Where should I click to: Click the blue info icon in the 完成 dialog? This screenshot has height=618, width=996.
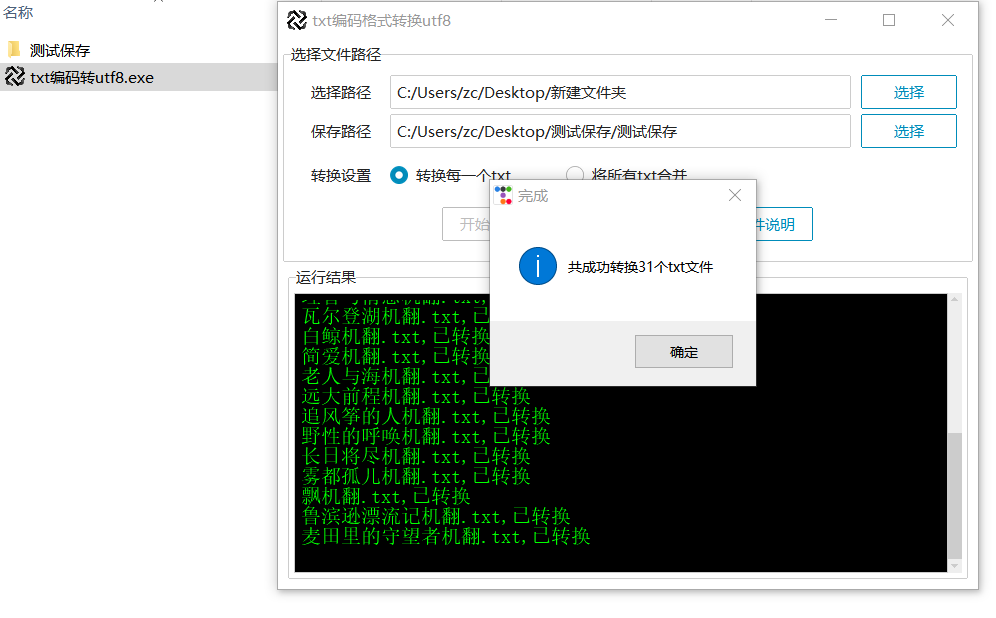click(537, 266)
